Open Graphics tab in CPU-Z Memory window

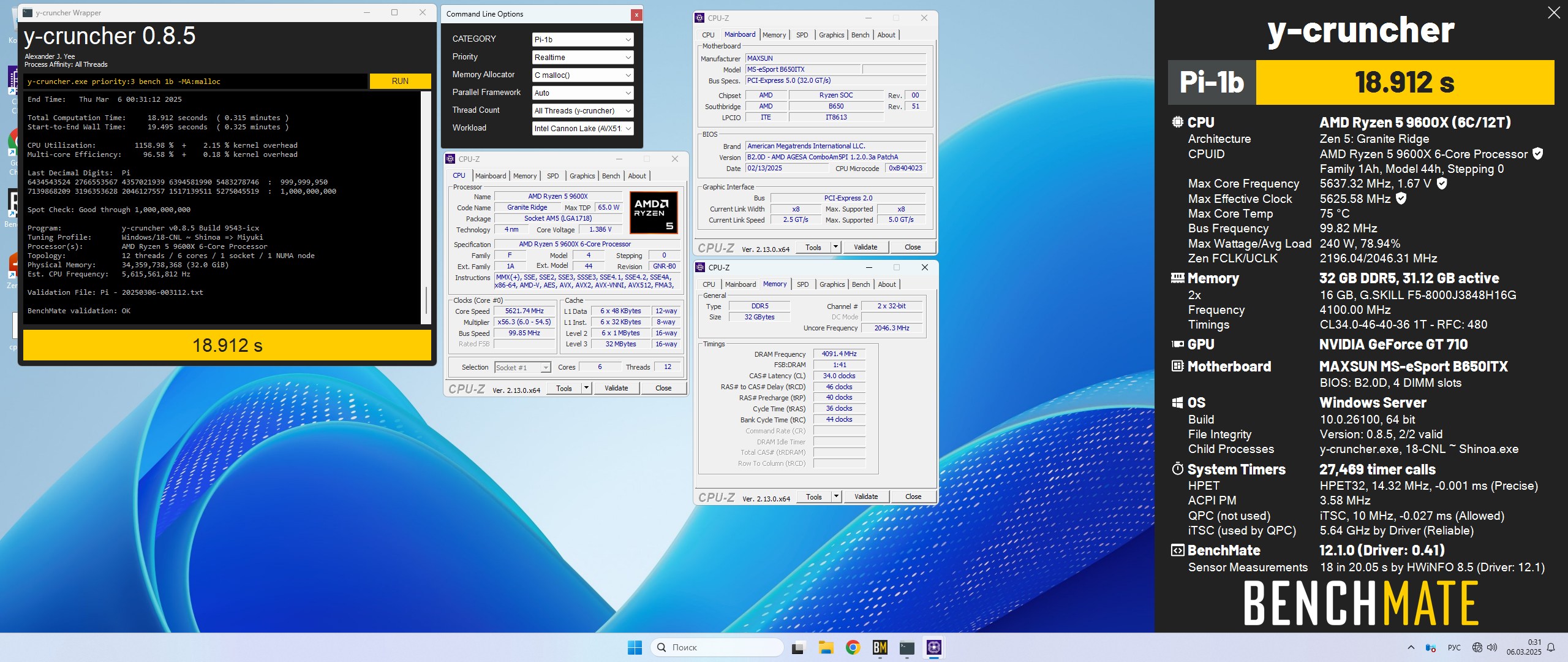click(832, 284)
